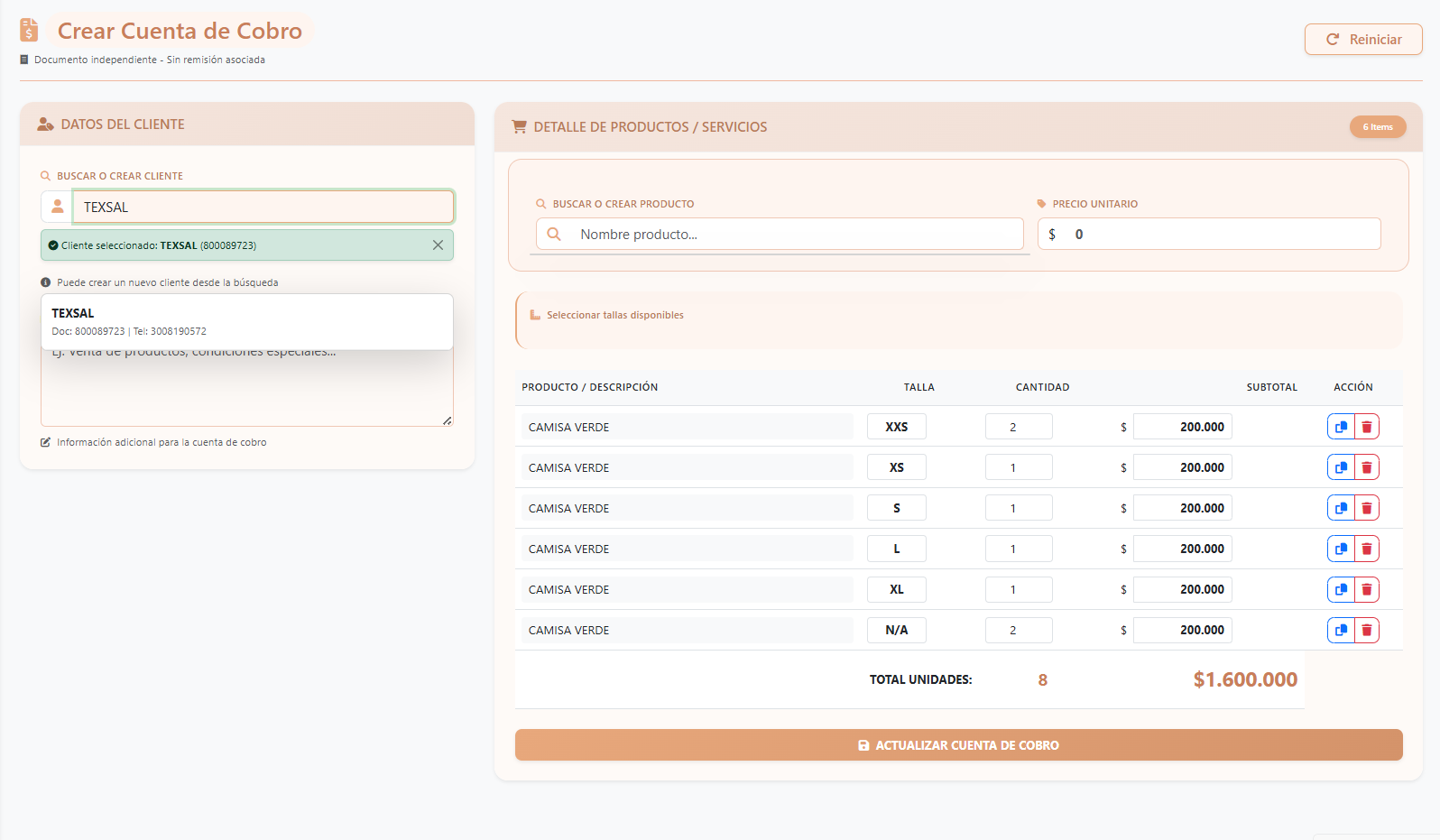Click the 6 Items badge
The width and height of the screenshot is (1440, 840).
click(1378, 127)
